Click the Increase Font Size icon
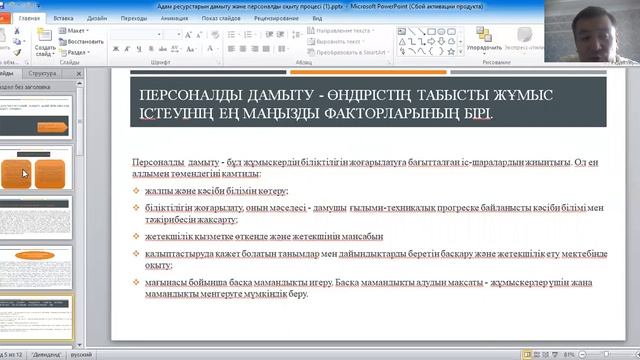This screenshot has width=640, height=360. 188,35
